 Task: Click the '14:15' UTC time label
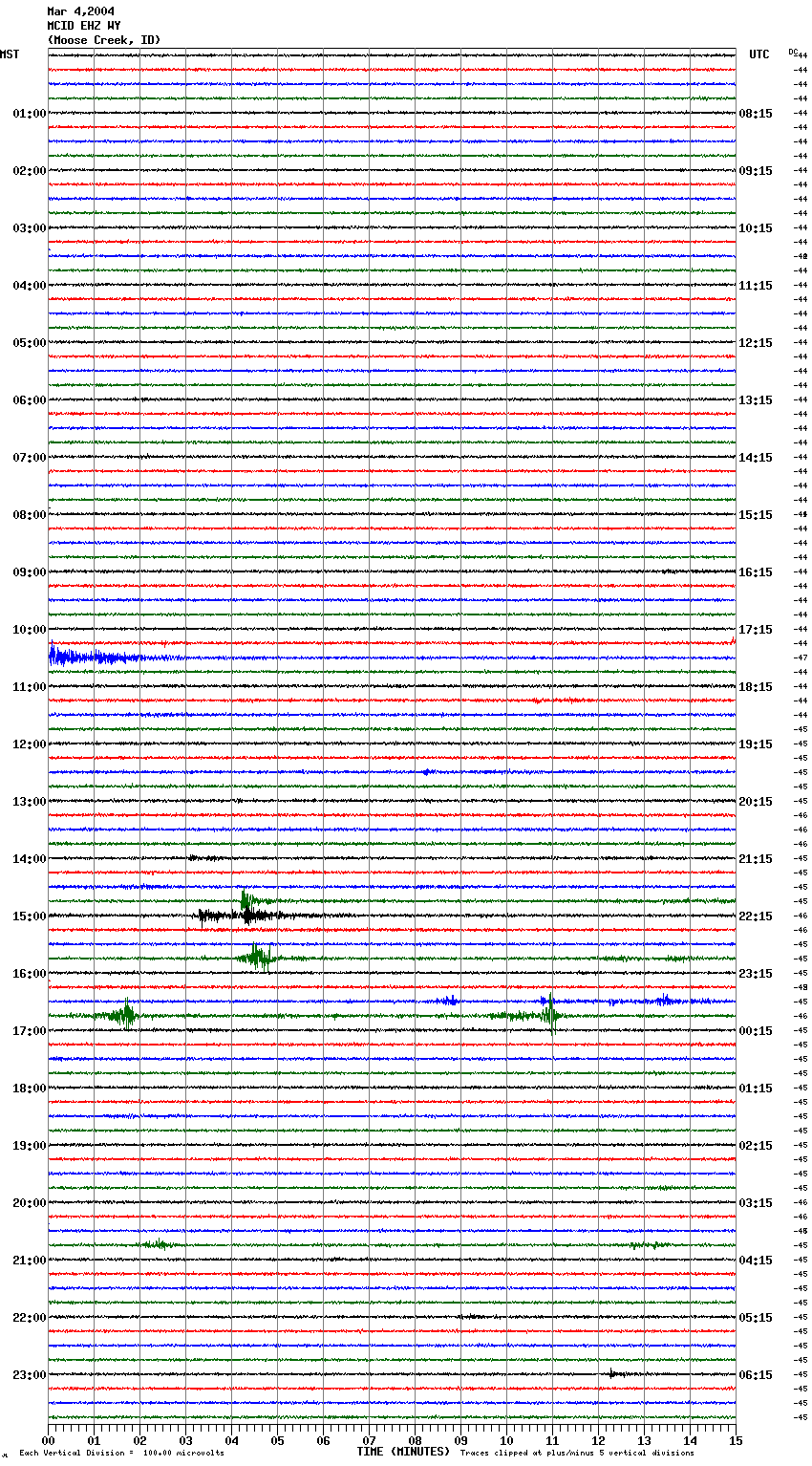(756, 458)
